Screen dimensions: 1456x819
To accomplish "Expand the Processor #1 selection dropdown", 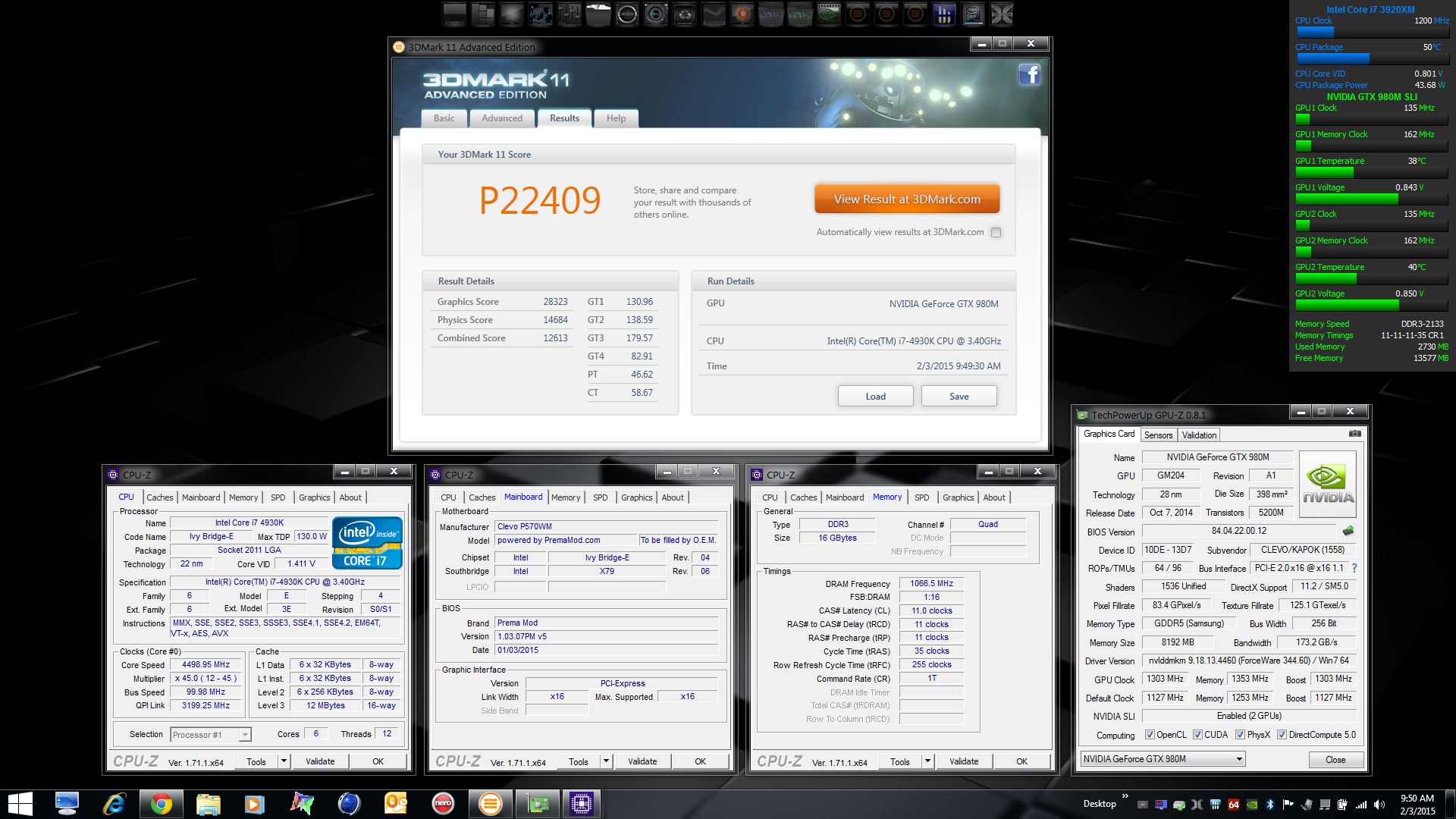I will [244, 735].
